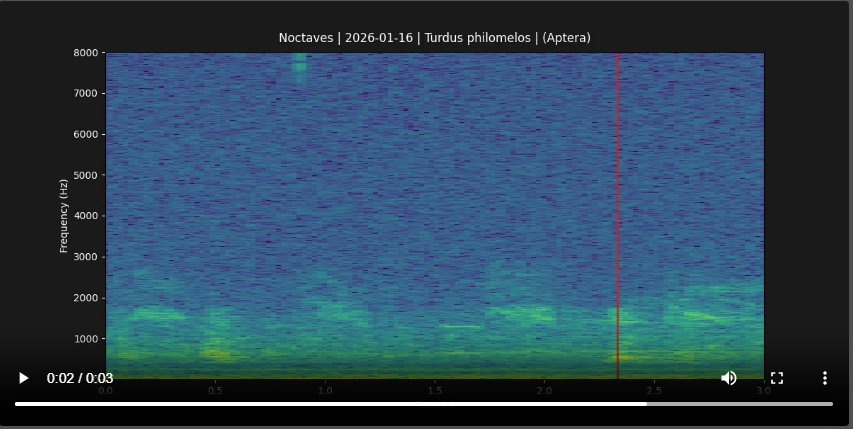
Task: Click the 6000 frequency axis label
Action: tap(86, 134)
